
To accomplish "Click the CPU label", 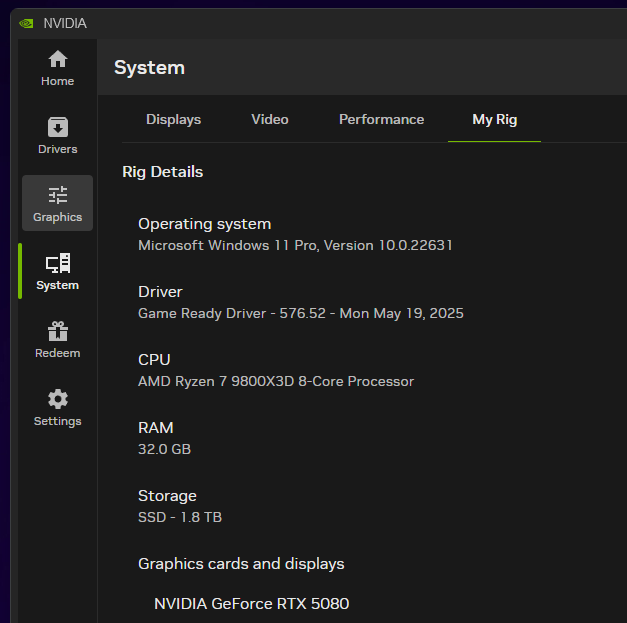I will tap(154, 360).
